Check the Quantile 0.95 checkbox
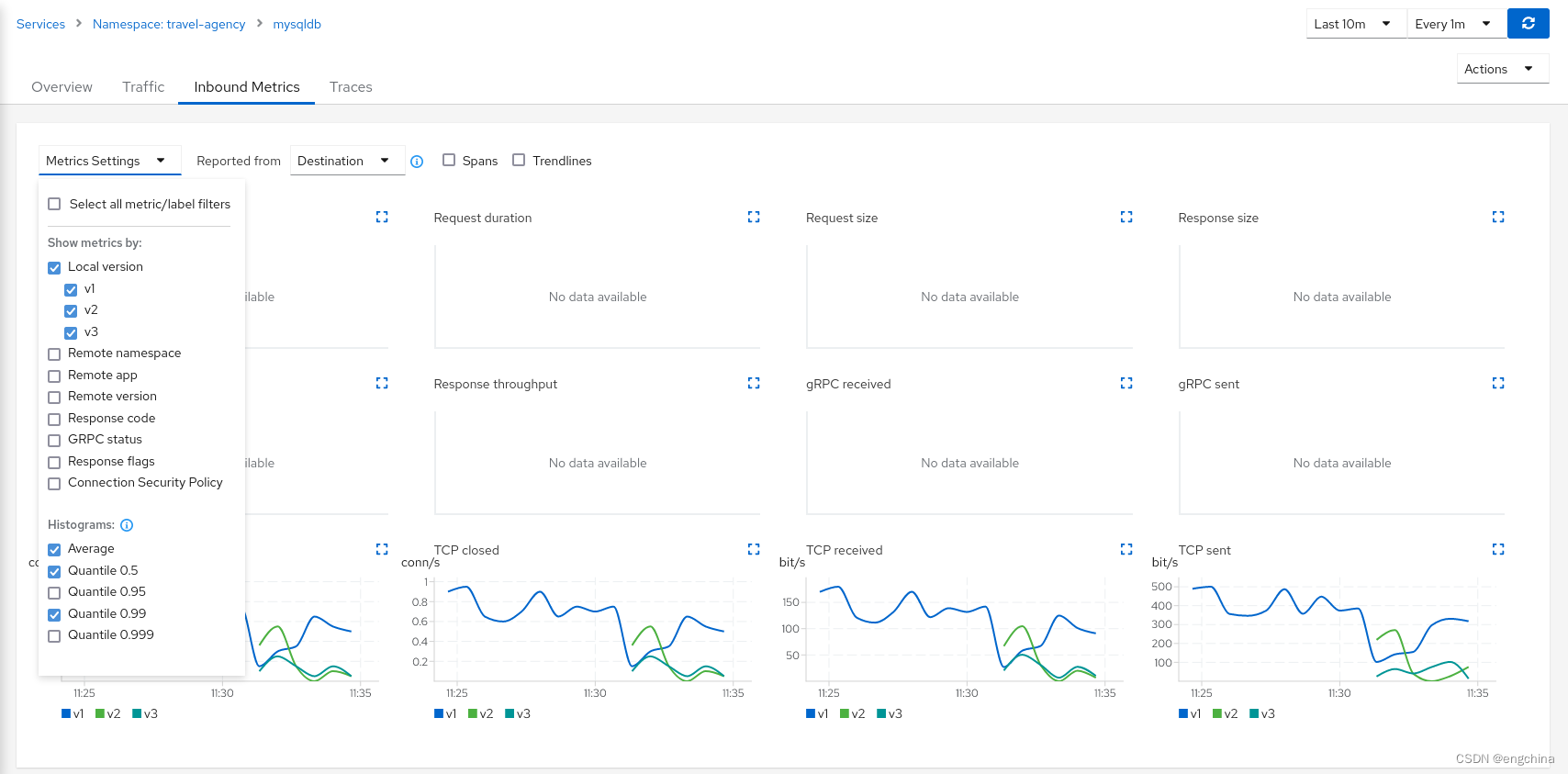Screen dimensions: 1568x774 [x=54, y=592]
